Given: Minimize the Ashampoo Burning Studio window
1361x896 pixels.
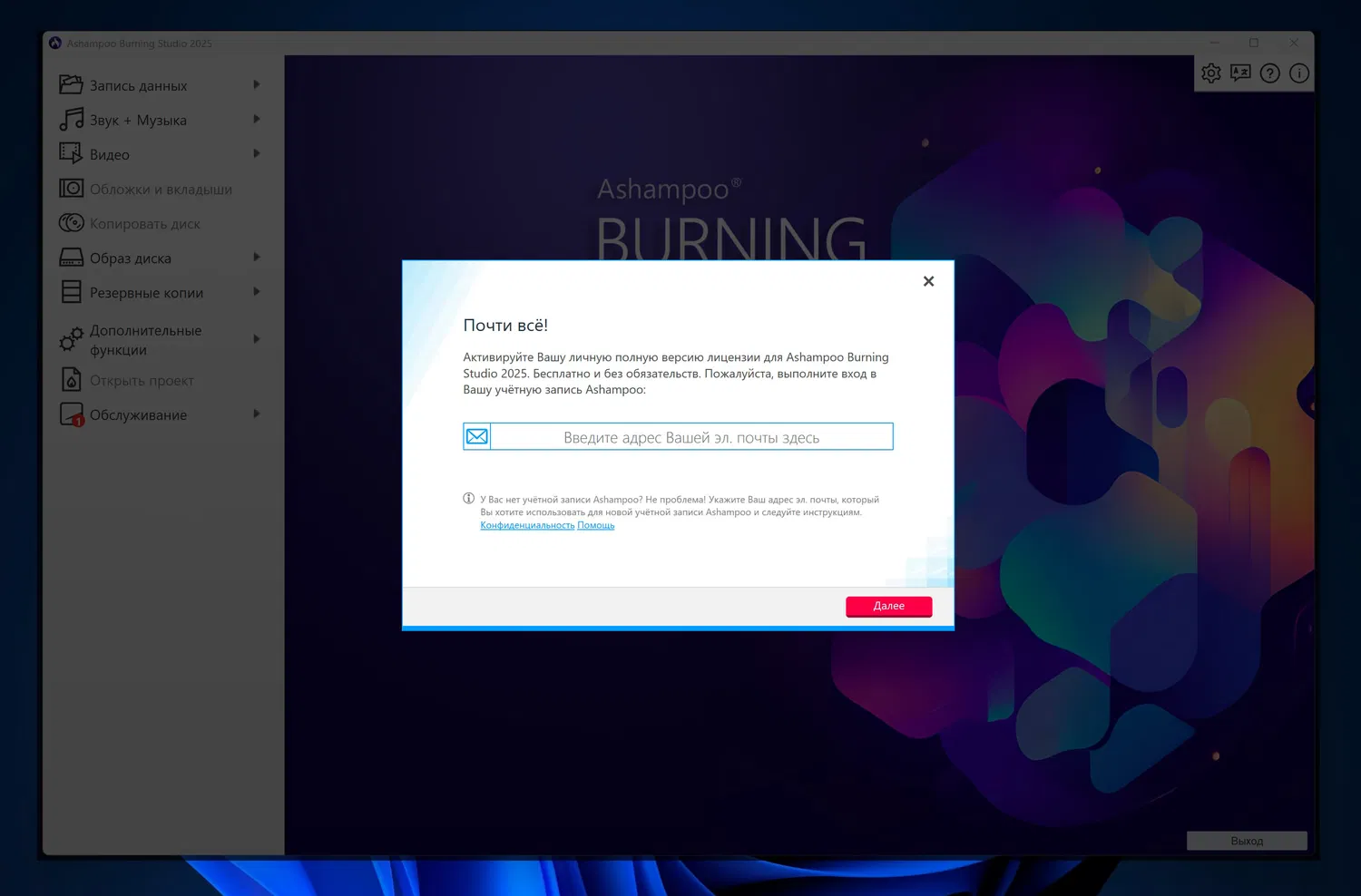Looking at the screenshot, I should [x=1215, y=43].
